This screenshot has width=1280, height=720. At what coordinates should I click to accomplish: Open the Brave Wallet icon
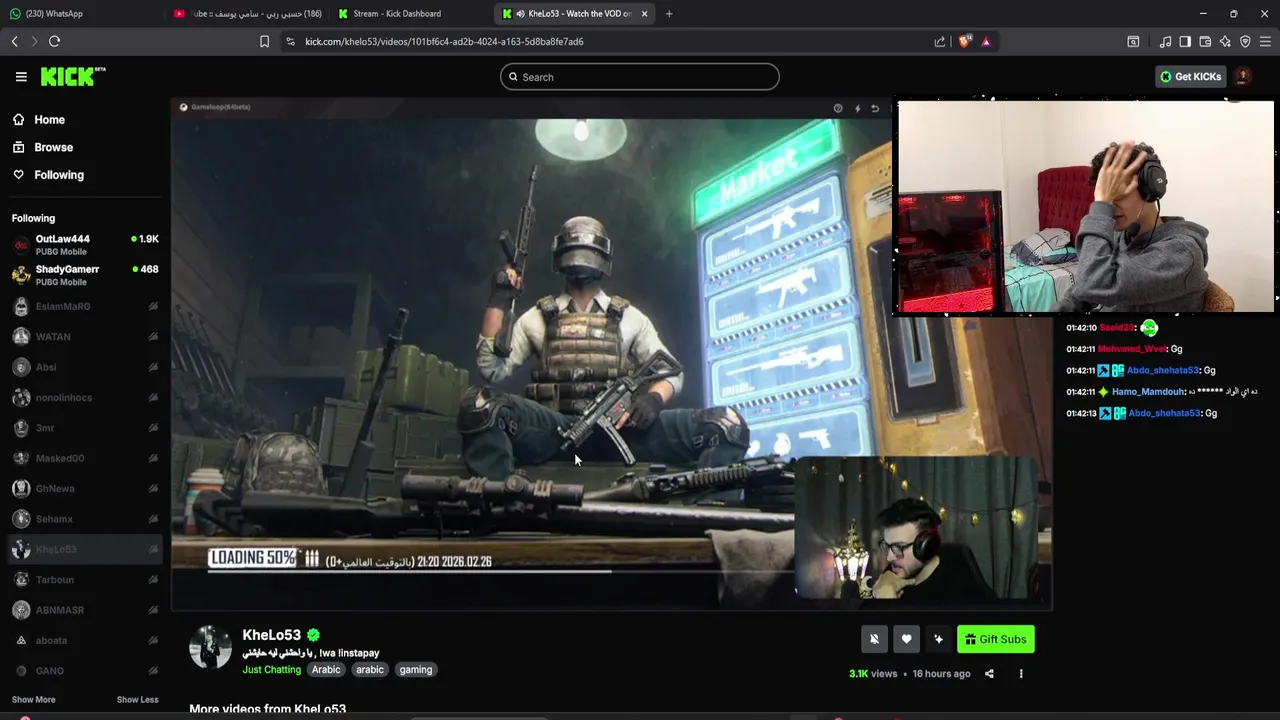(x=1205, y=41)
